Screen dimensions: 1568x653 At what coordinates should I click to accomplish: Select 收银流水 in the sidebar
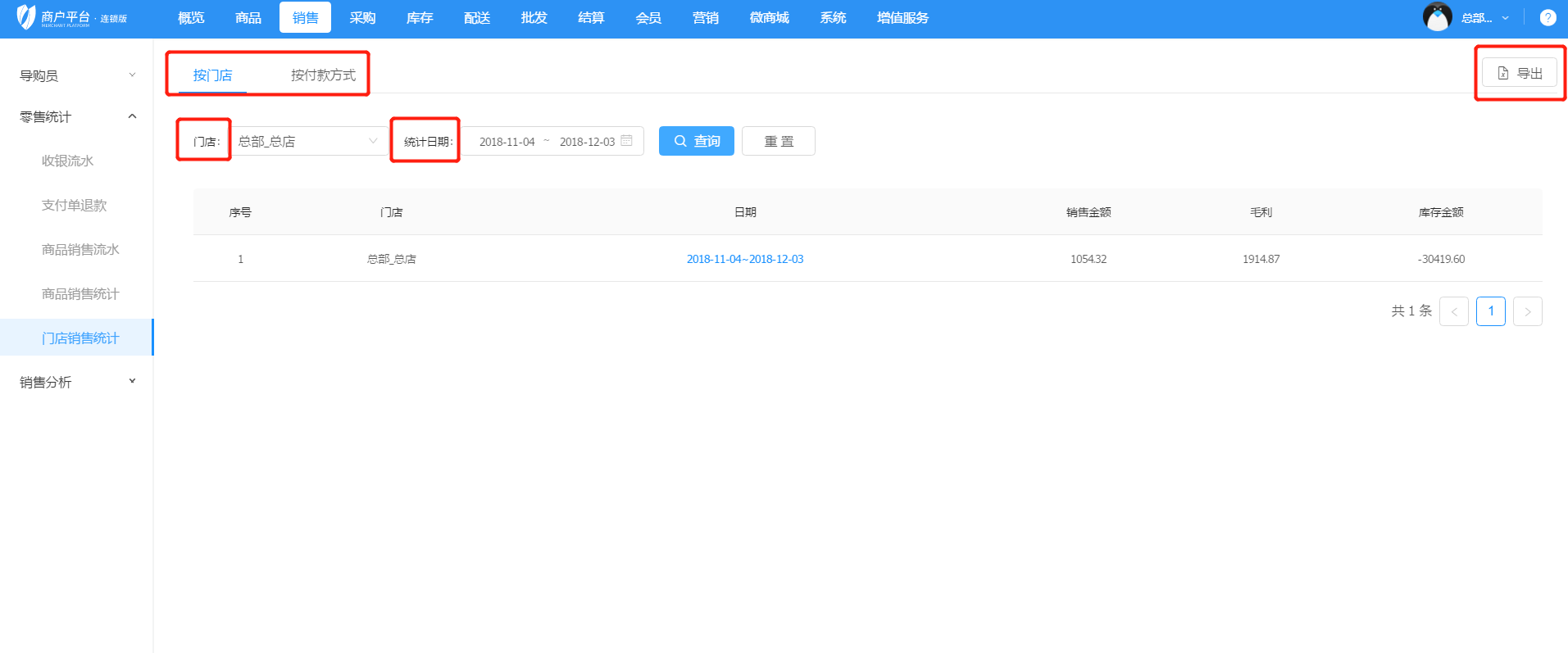tap(67, 161)
